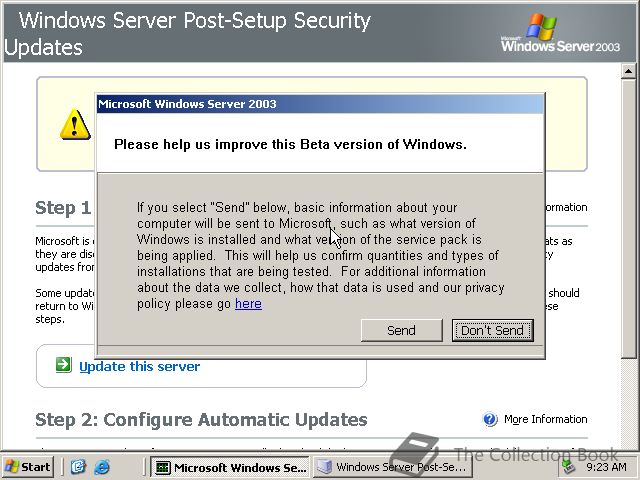
Task: Click the 9:23 AM taskbar clock
Action: click(x=606, y=467)
